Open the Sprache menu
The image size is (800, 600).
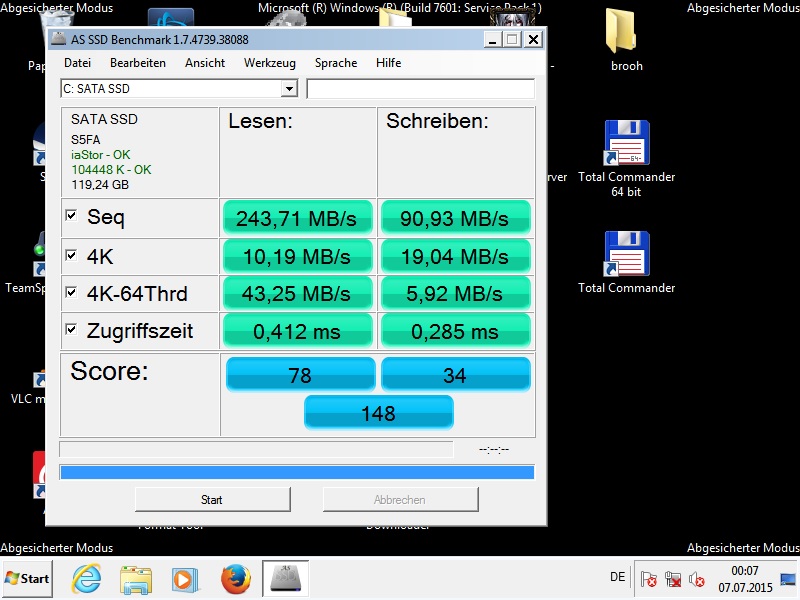(336, 63)
